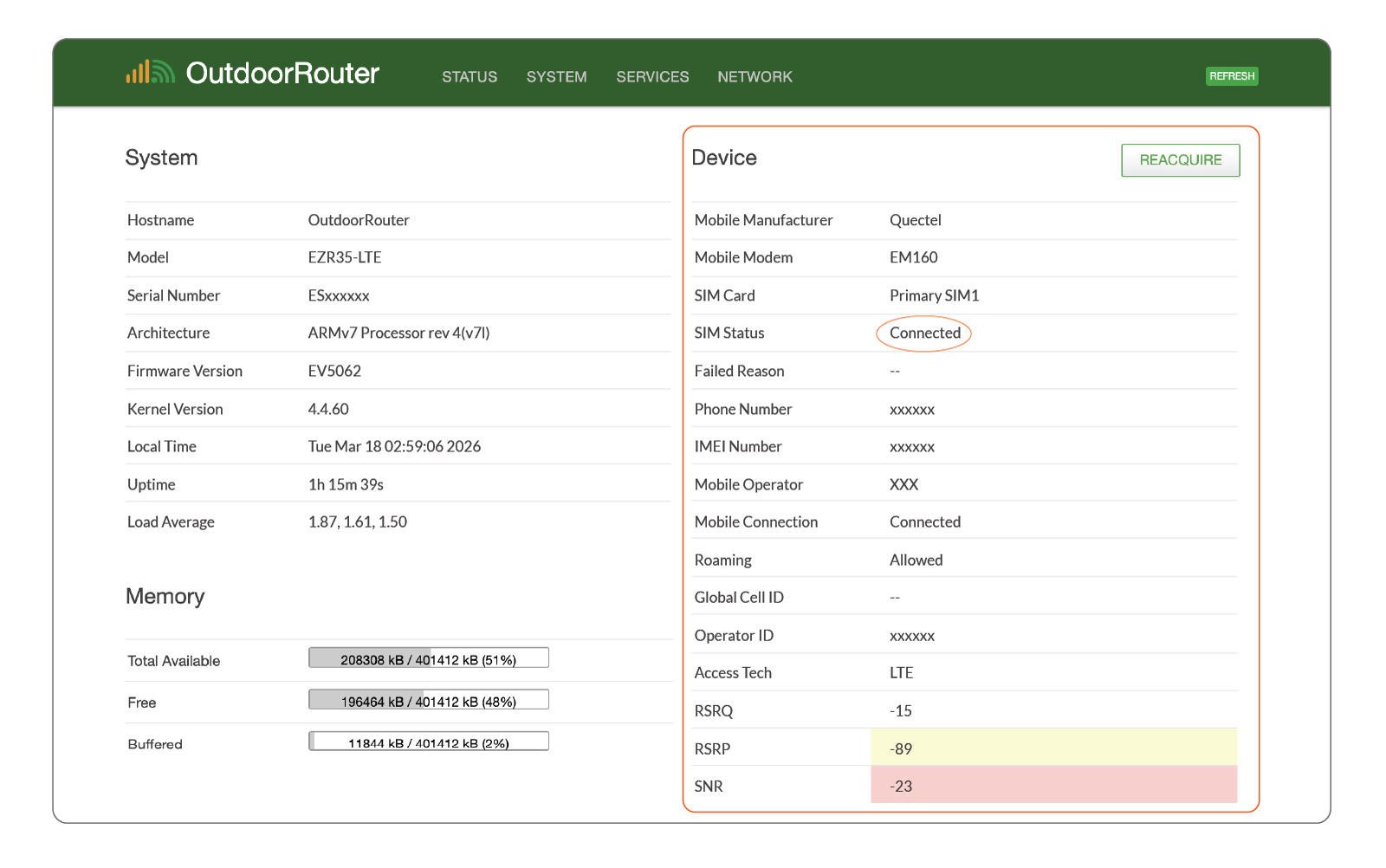
Task: Click the OutdoorRouter brand title text
Action: pyautogui.click(x=282, y=74)
